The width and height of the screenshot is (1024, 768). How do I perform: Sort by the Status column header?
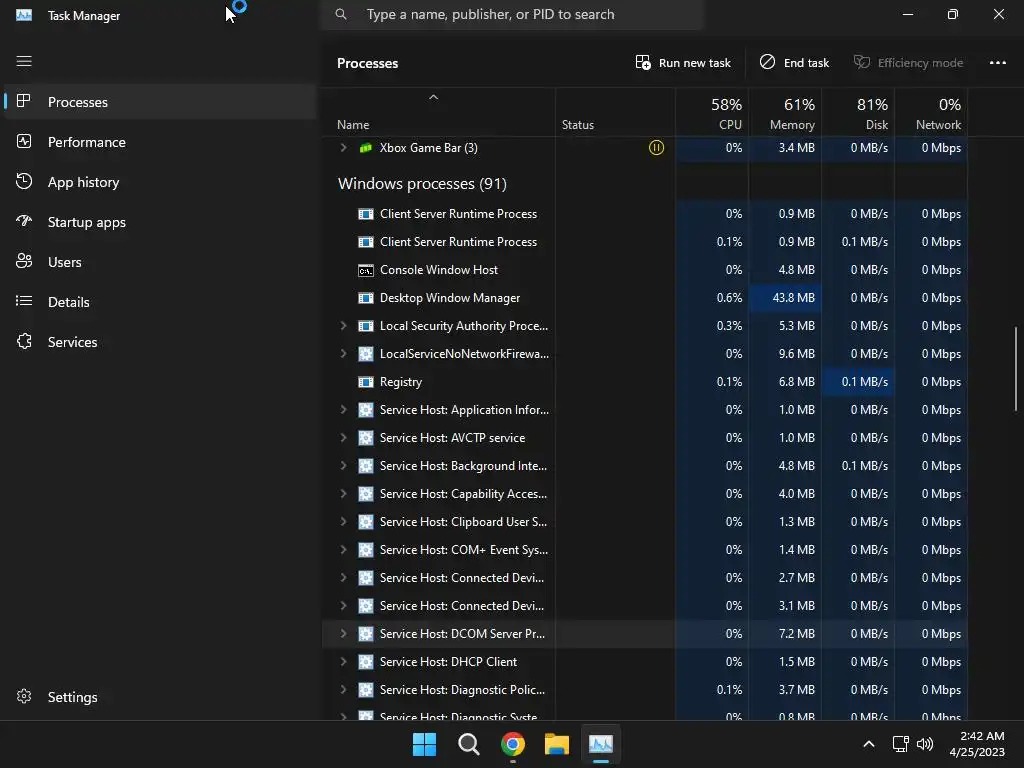pyautogui.click(x=615, y=113)
